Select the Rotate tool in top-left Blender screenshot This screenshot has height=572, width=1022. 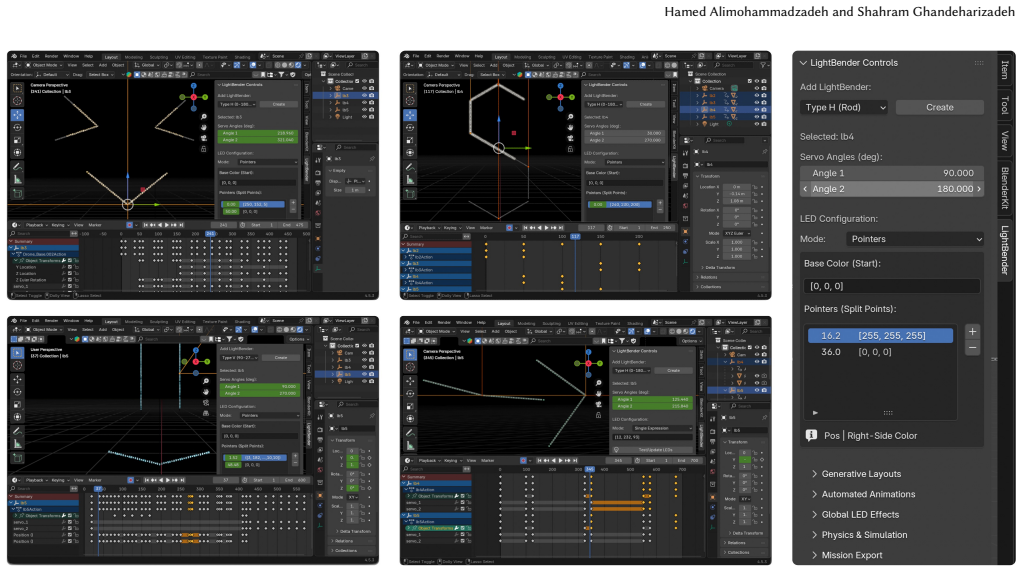click(17, 128)
